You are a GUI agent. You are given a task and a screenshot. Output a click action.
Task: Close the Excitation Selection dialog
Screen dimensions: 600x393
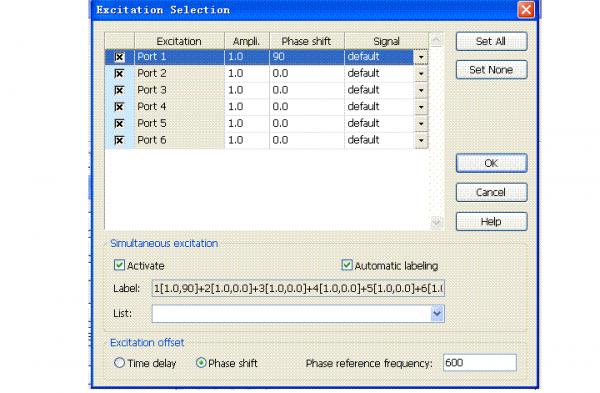click(x=526, y=10)
